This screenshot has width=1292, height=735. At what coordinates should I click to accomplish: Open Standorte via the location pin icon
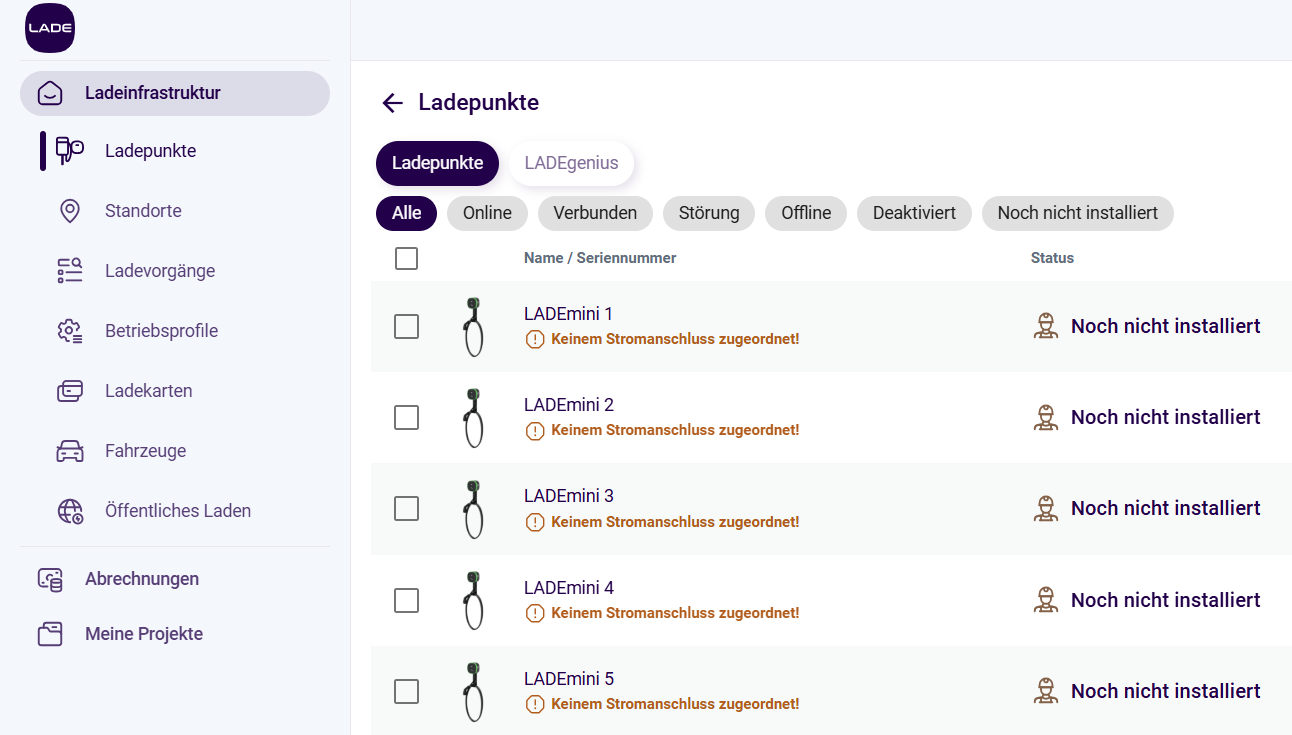(70, 211)
